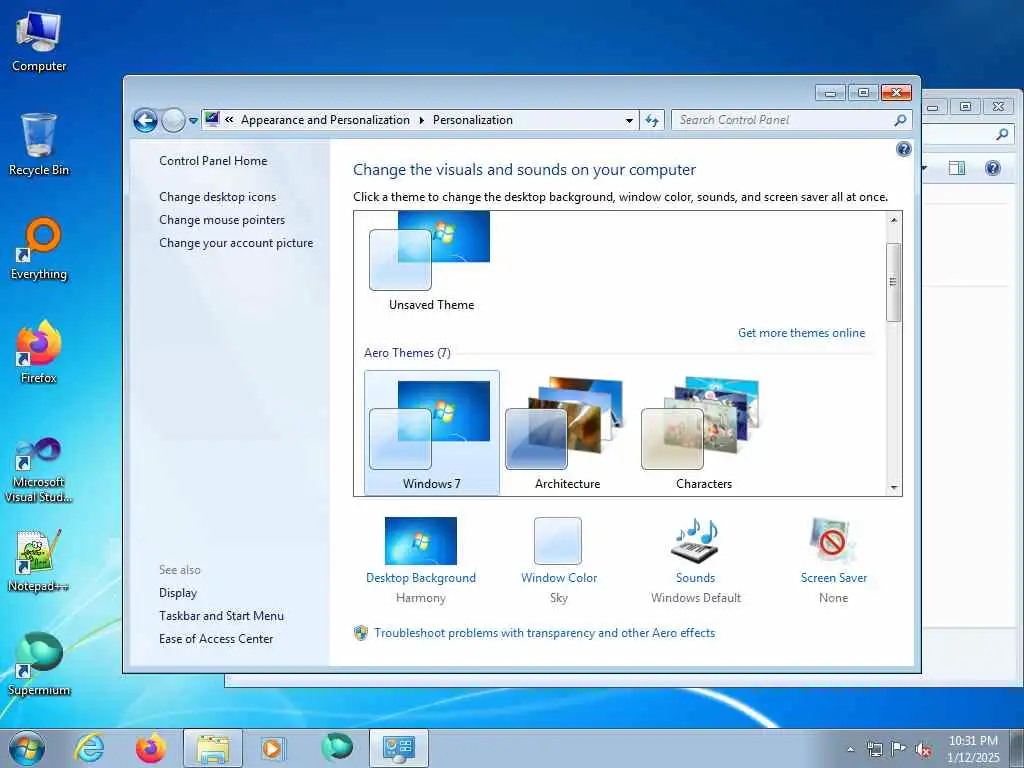
Task: Click the Screen Saver None icon
Action: (832, 541)
